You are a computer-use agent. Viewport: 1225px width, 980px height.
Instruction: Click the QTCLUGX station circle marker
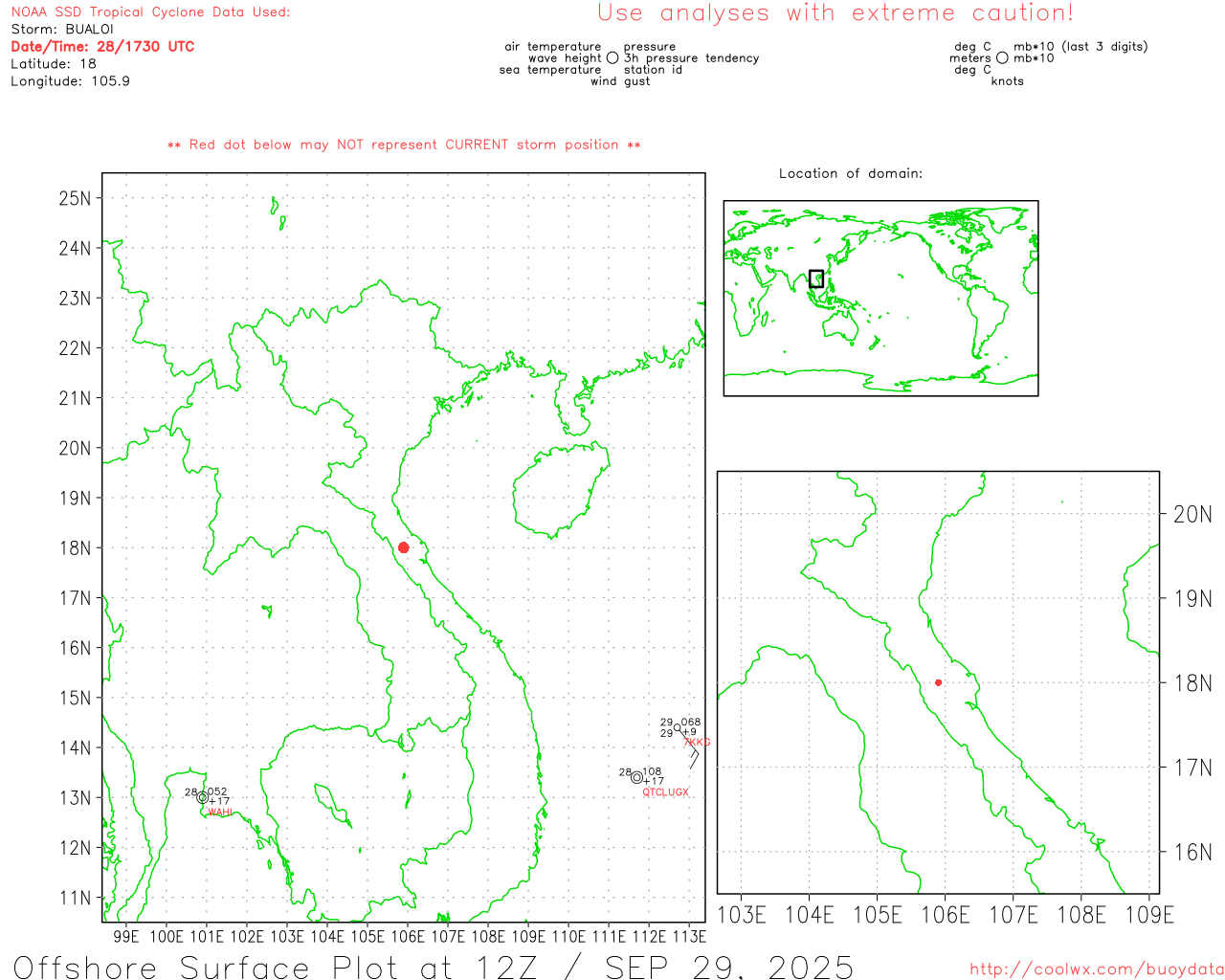[x=636, y=777]
